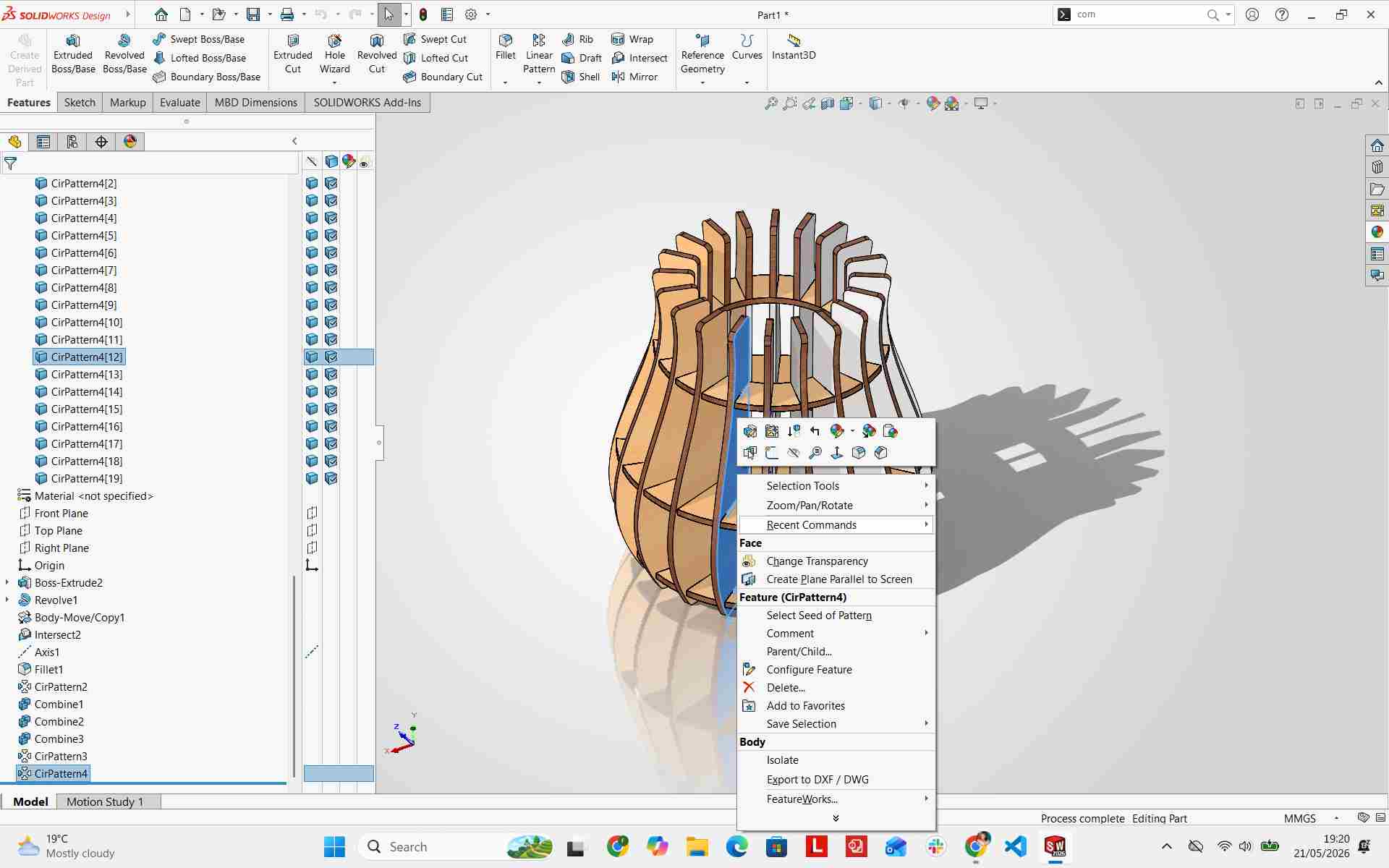This screenshot has height=868, width=1389.
Task: Choose Select Seed of Pattern
Action: 836,616
